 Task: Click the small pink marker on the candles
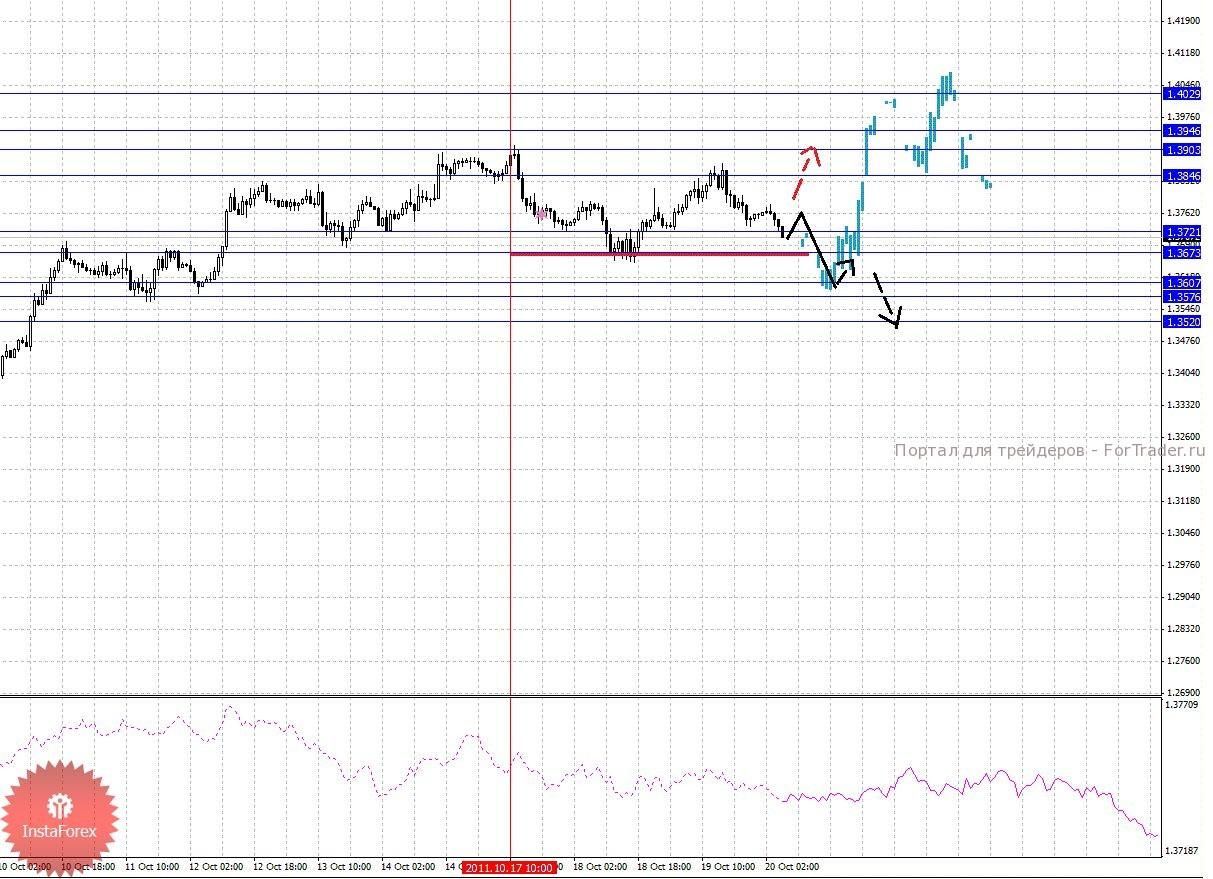point(541,213)
